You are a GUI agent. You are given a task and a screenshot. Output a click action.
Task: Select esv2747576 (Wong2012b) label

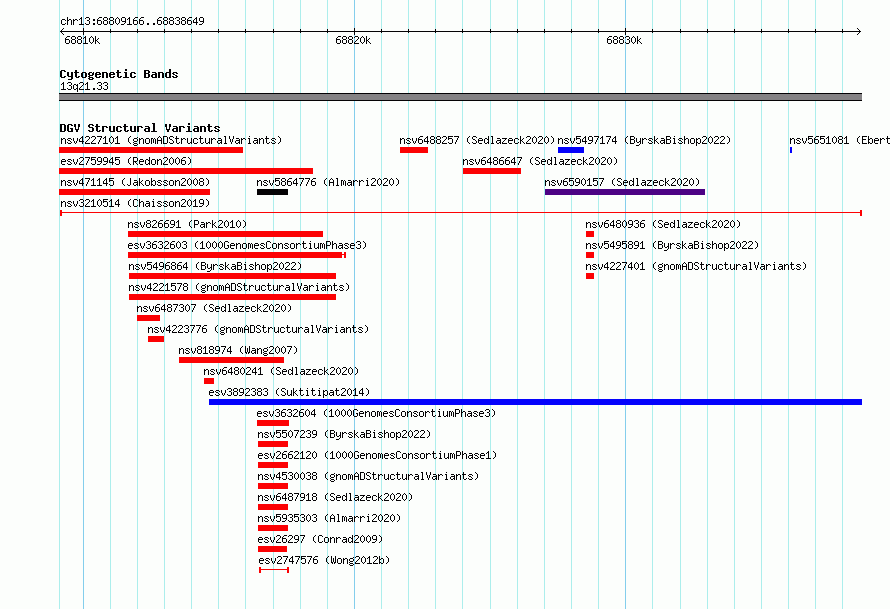[x=324, y=560]
